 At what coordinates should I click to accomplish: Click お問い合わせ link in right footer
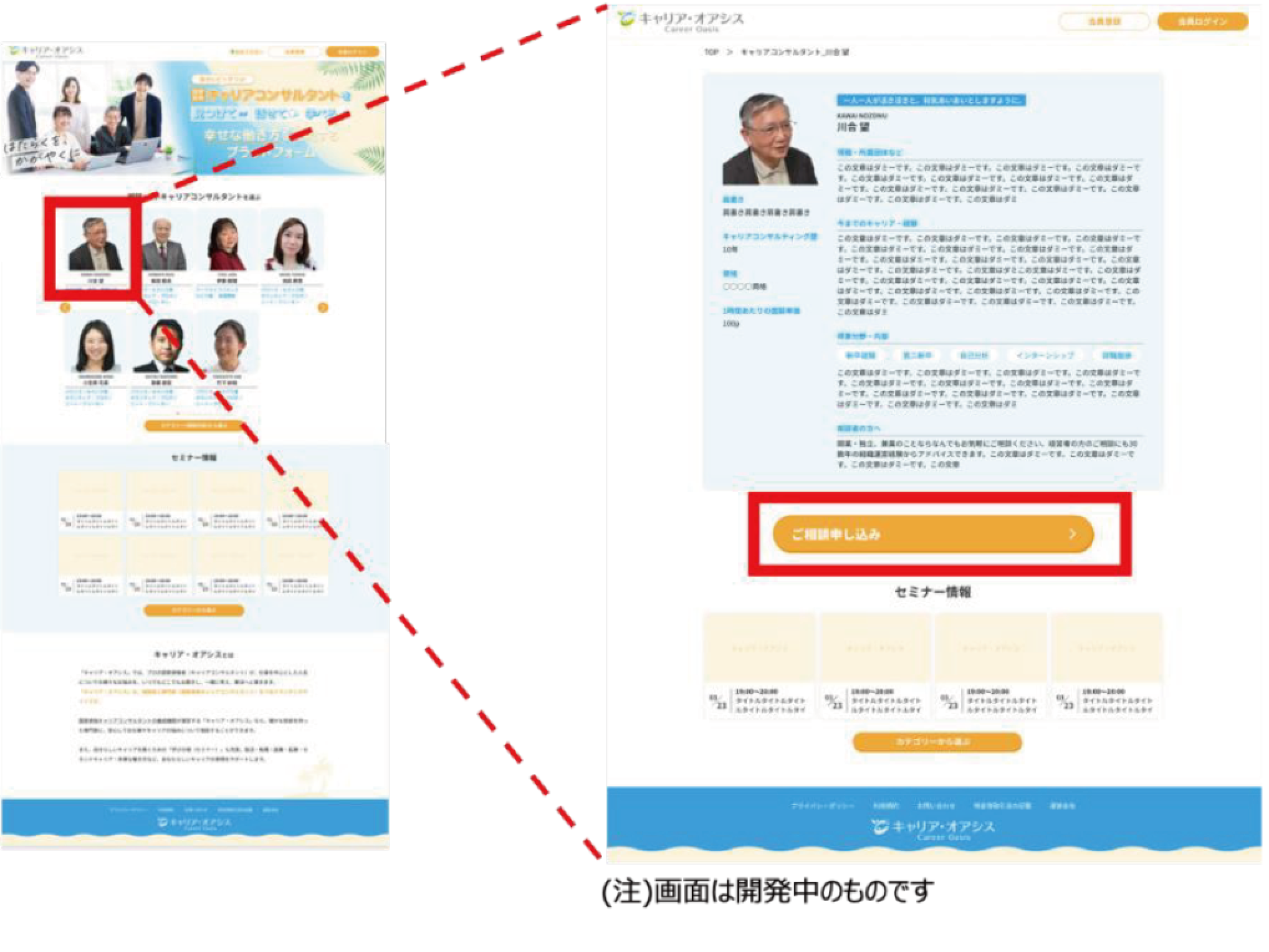[935, 806]
